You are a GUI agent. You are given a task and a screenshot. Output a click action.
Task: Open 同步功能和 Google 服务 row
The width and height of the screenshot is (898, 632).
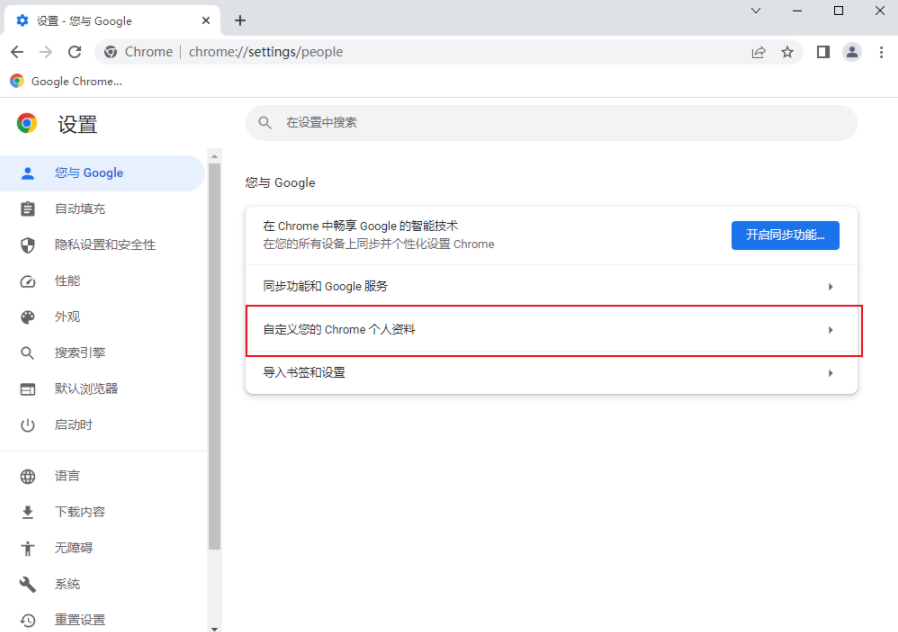(x=551, y=286)
